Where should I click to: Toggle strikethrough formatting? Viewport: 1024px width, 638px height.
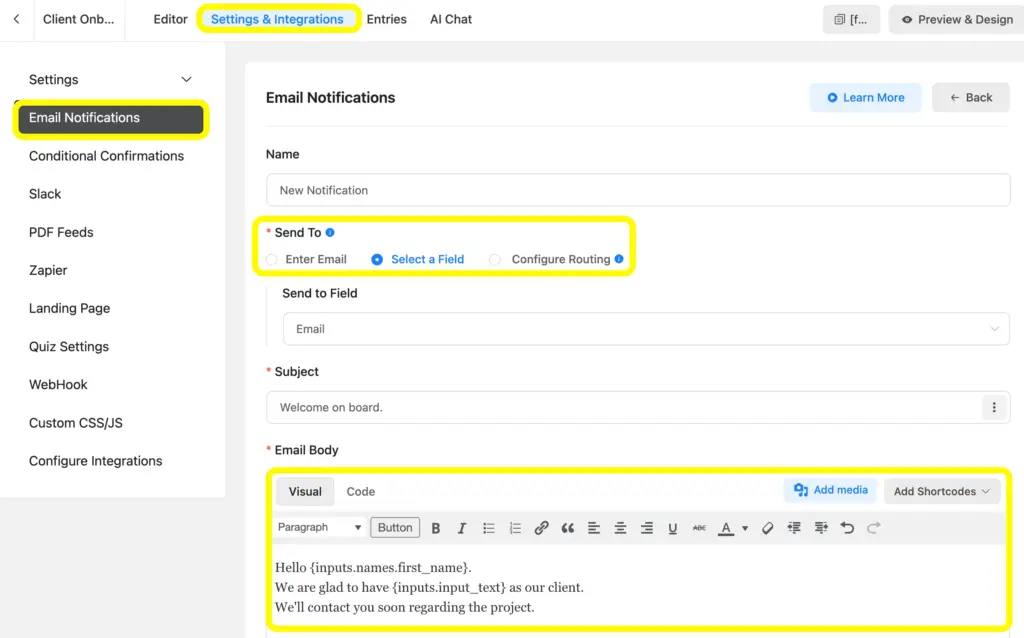tap(699, 528)
